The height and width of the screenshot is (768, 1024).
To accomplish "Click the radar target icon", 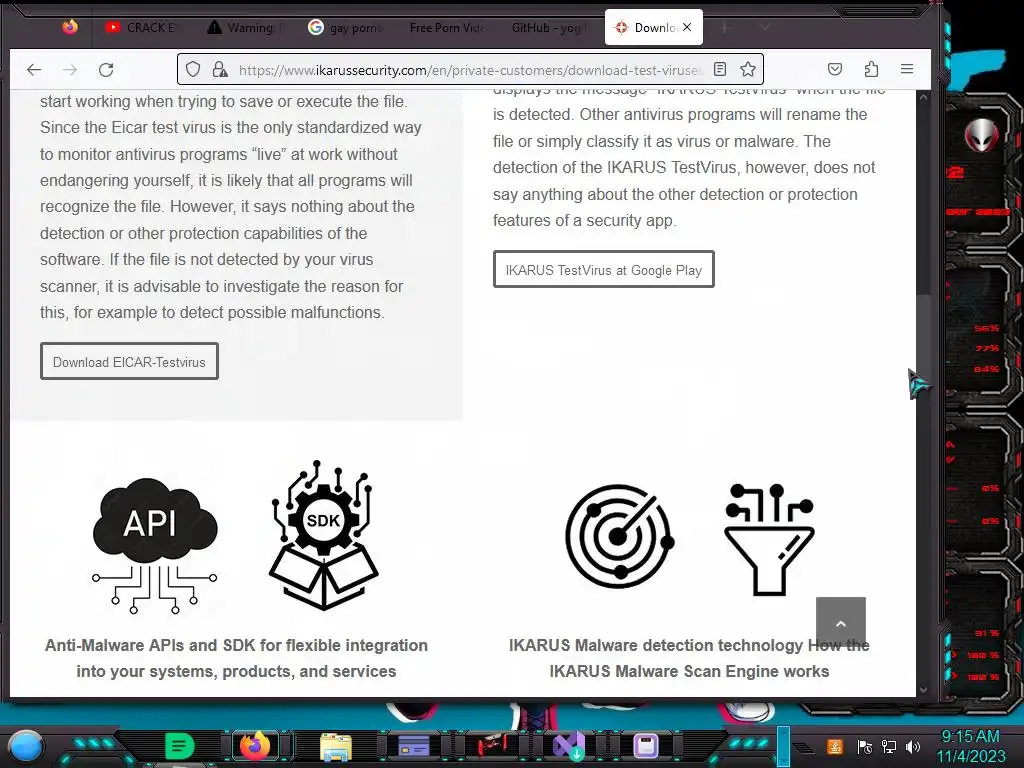I will [x=619, y=536].
